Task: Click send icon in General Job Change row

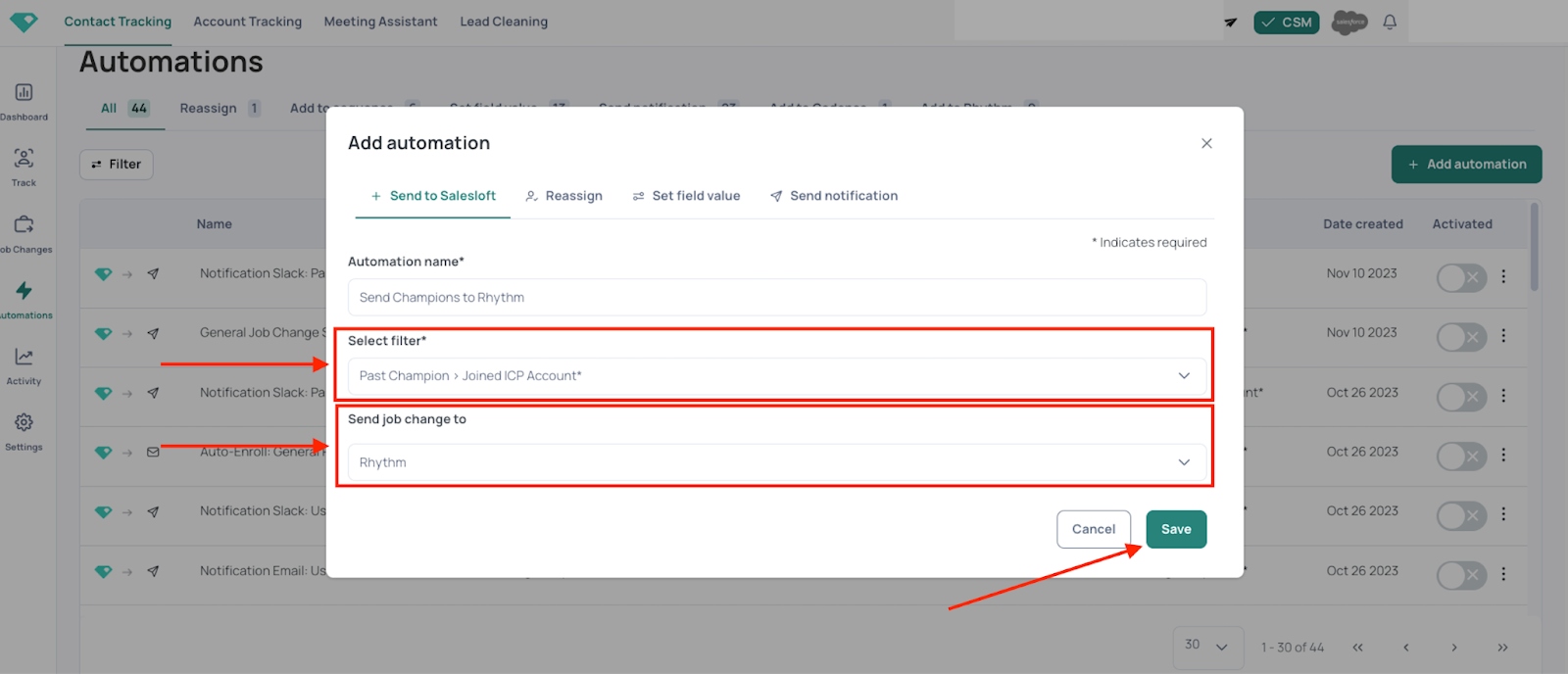Action: pos(153,333)
